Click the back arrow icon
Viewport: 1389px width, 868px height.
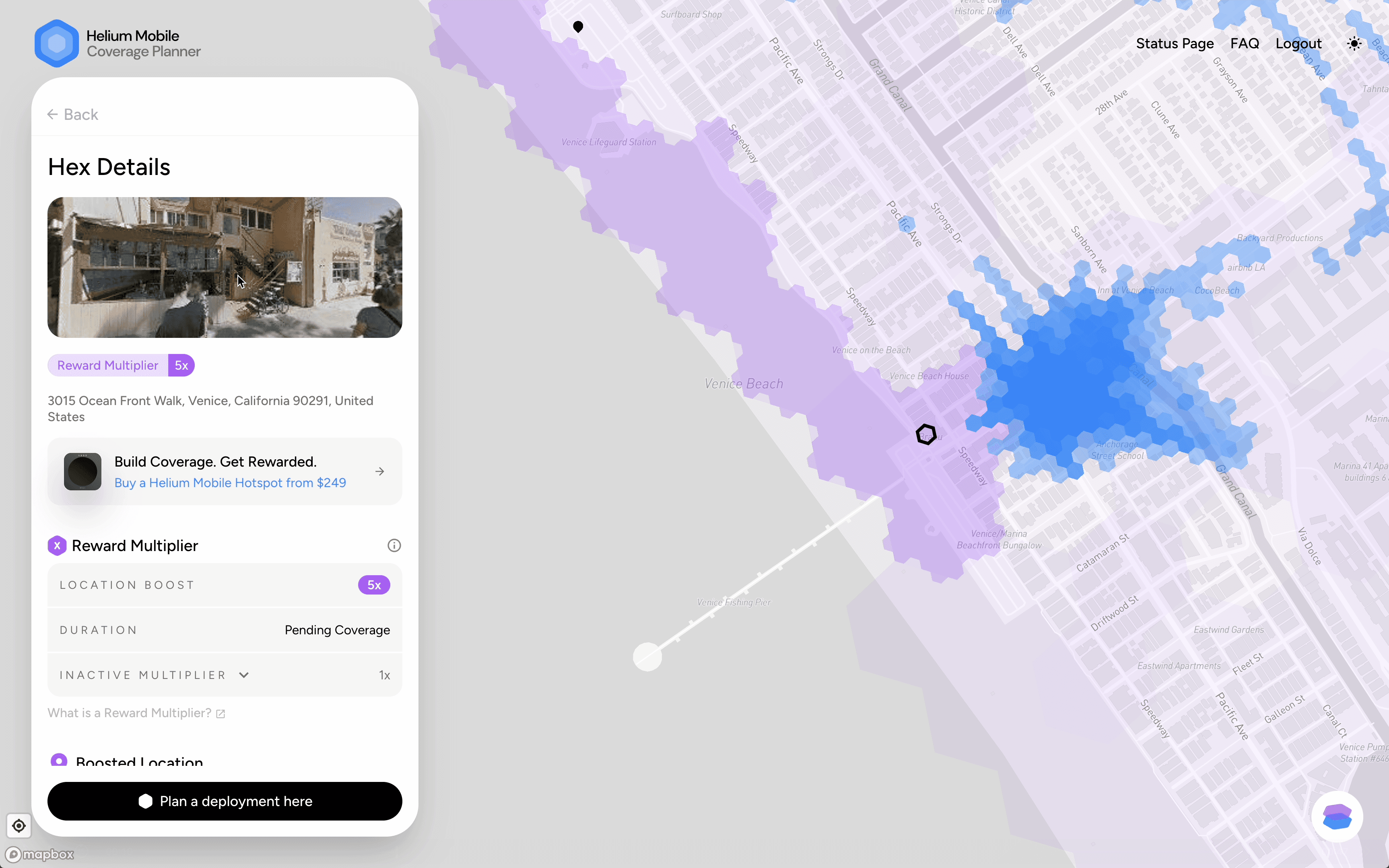point(52,114)
